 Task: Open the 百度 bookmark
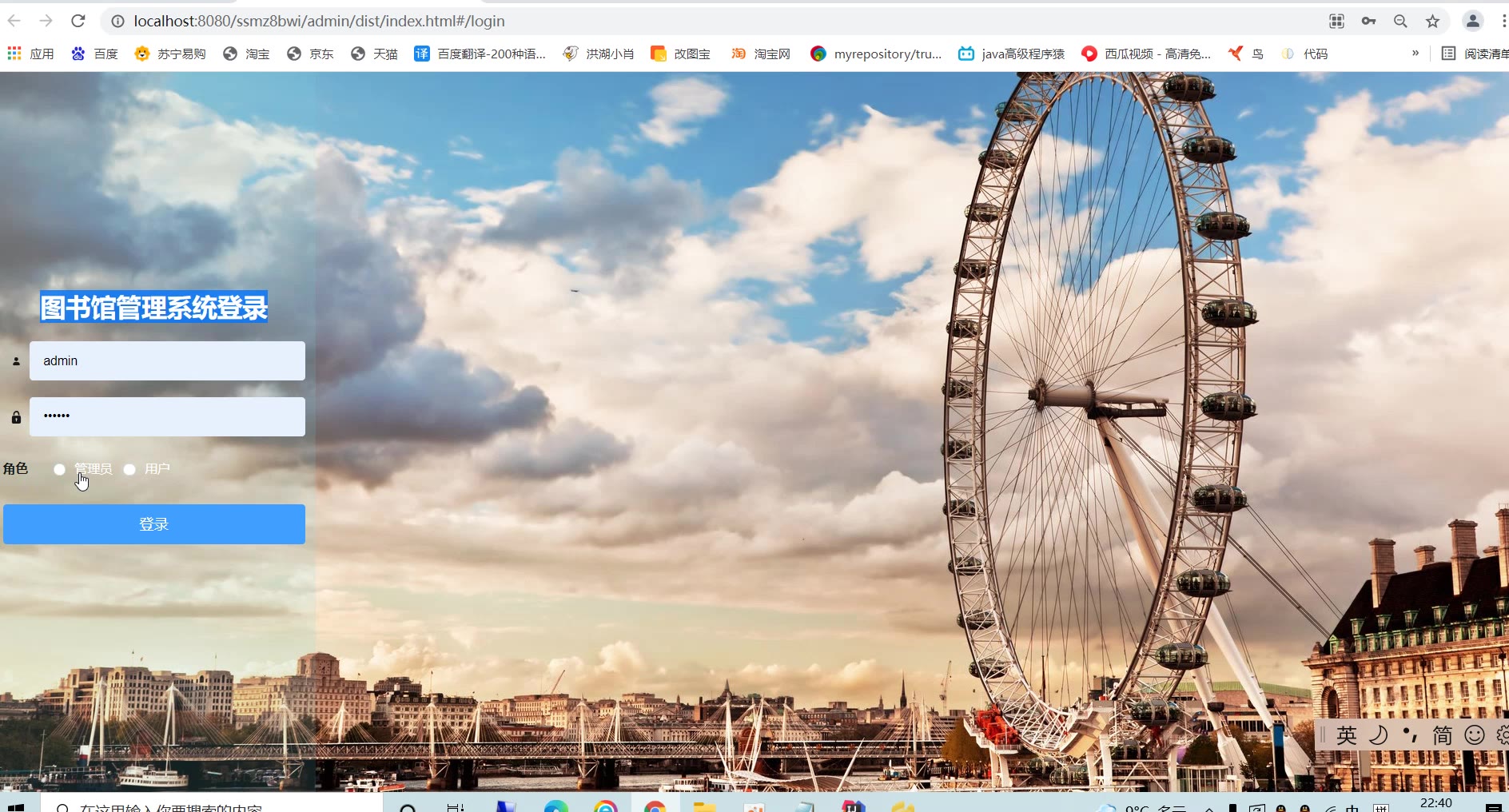94,54
